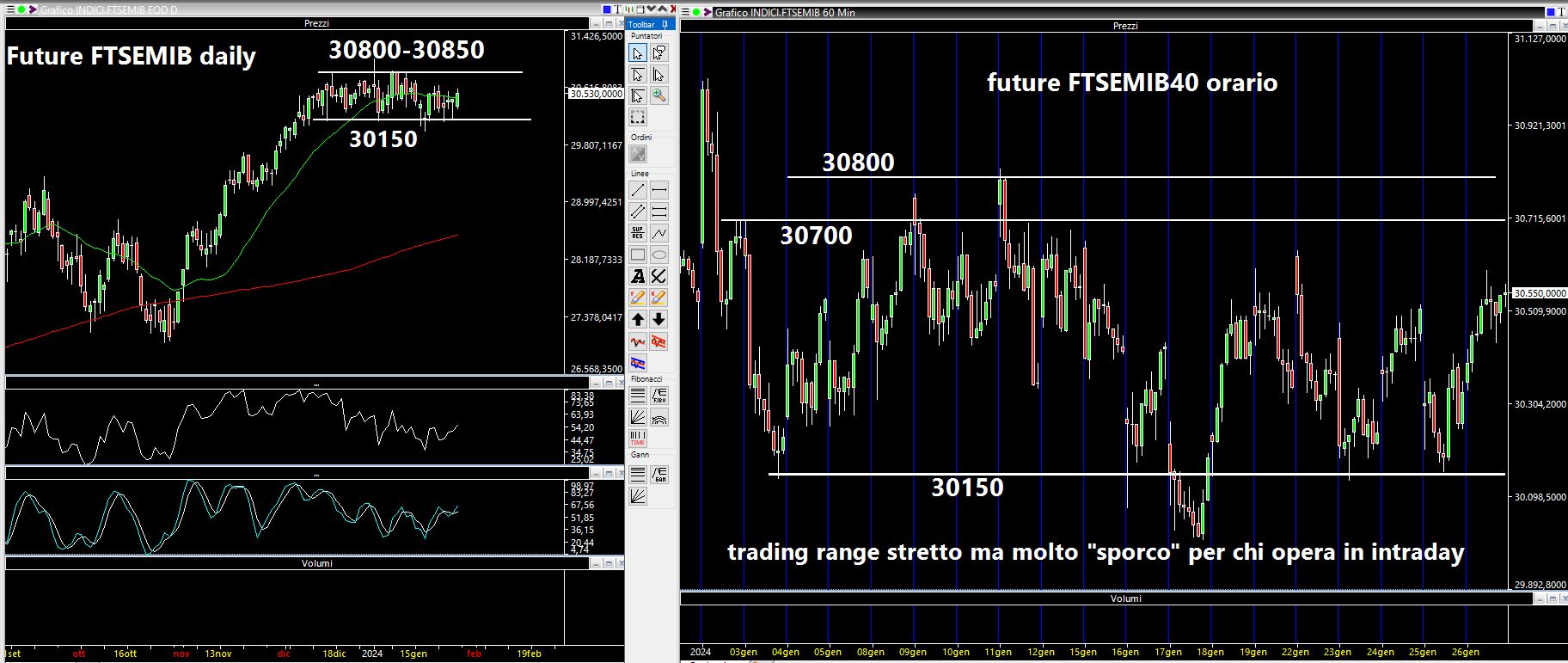
Task: Insert a down arrow marker
Action: coord(659,319)
